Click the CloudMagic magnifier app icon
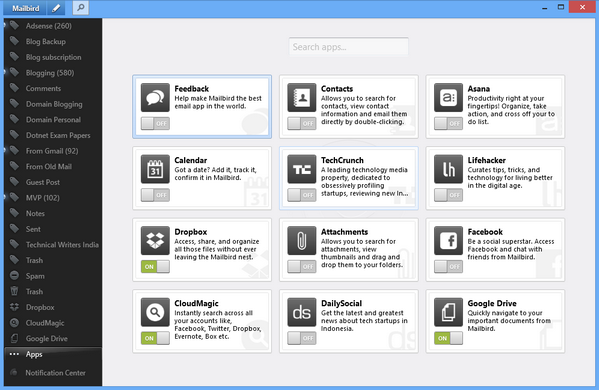This screenshot has height=390, width=599. 155,312
